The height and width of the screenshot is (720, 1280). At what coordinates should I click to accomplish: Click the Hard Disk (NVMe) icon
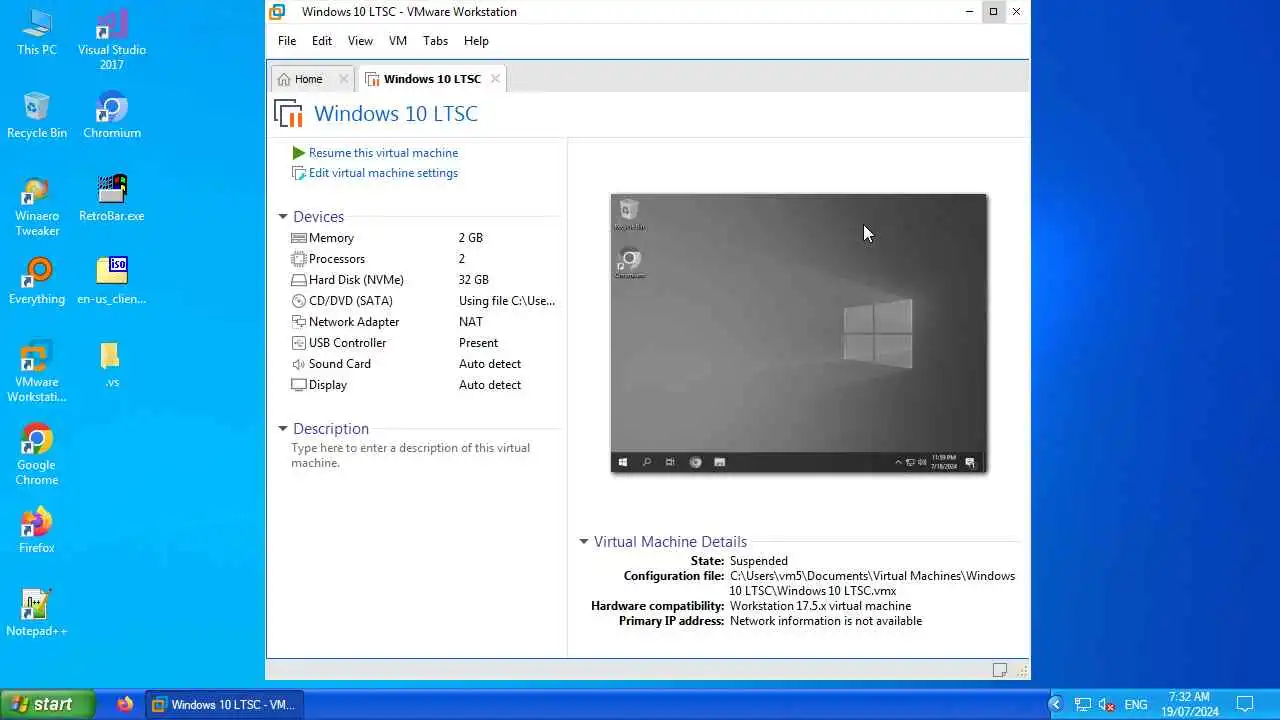tap(299, 280)
